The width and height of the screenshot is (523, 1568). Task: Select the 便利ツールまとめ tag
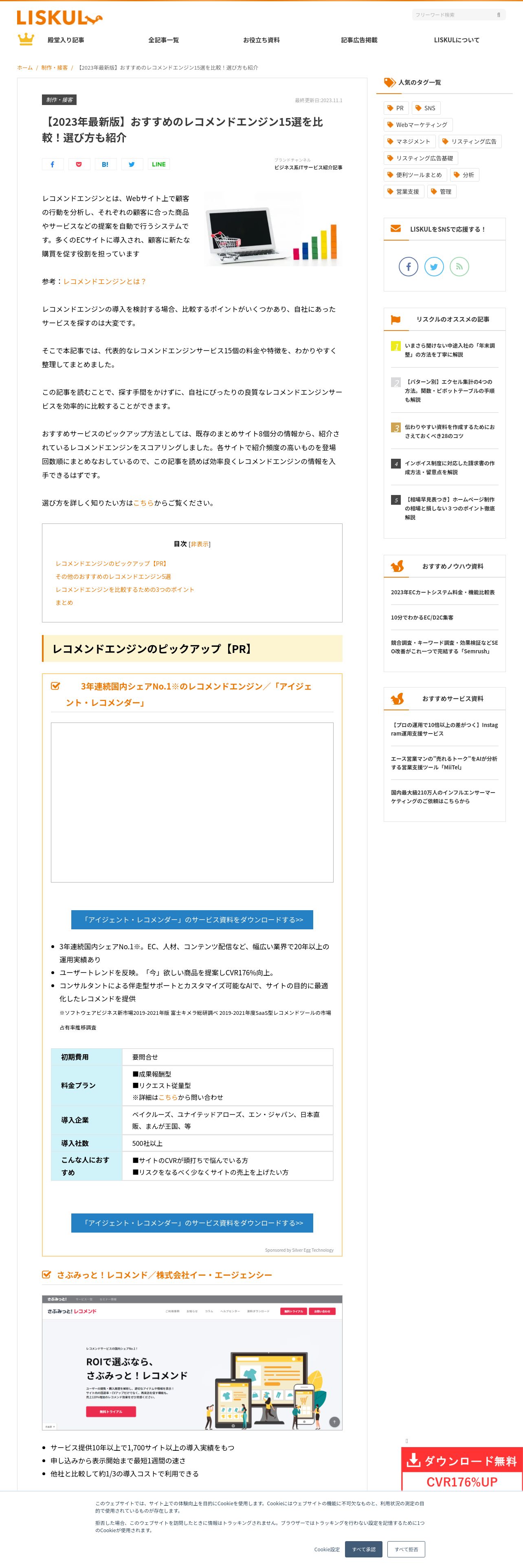(x=415, y=175)
